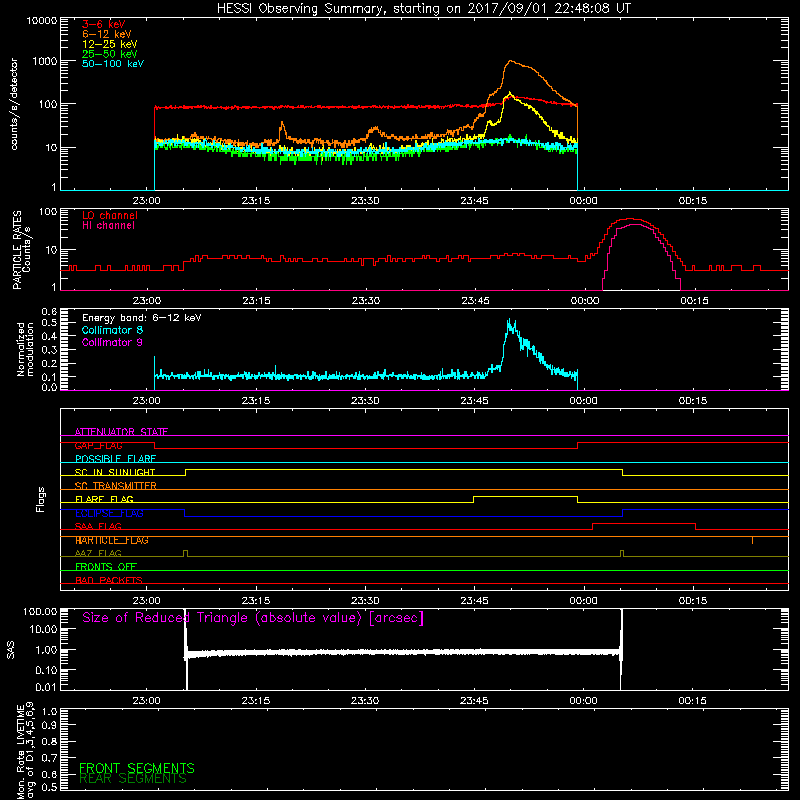Image resolution: width=800 pixels, height=800 pixels.
Task: Click the SAA_FLAG label
Action: [98, 526]
